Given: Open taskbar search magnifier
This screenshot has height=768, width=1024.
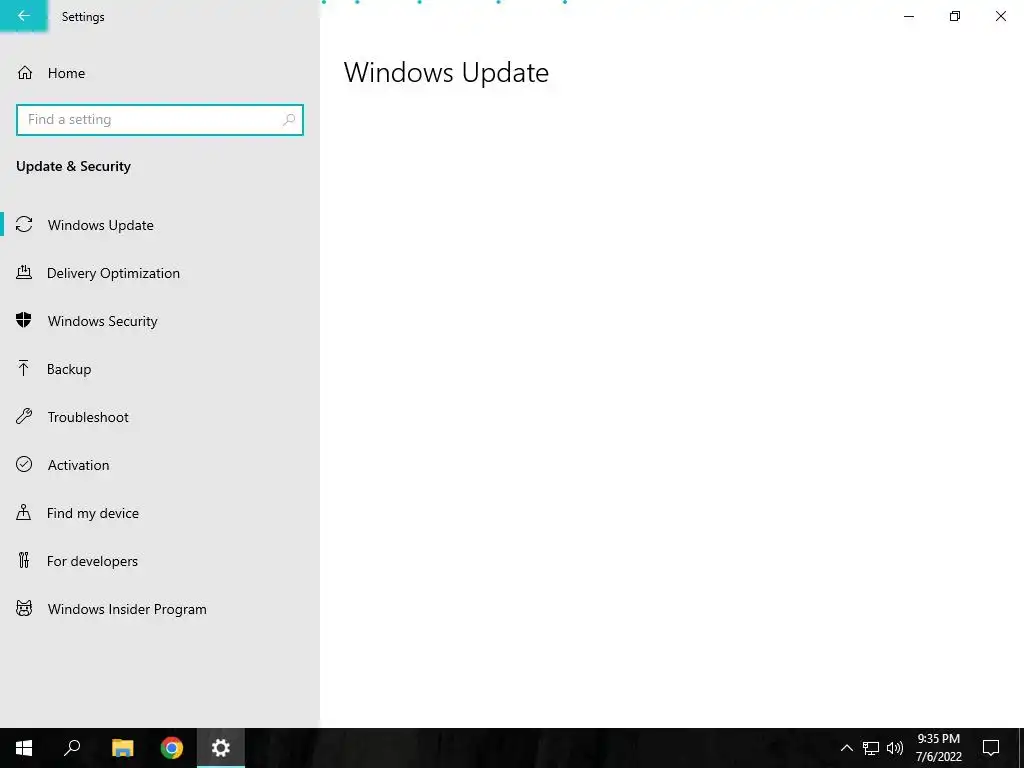Looking at the screenshot, I should (x=72, y=748).
